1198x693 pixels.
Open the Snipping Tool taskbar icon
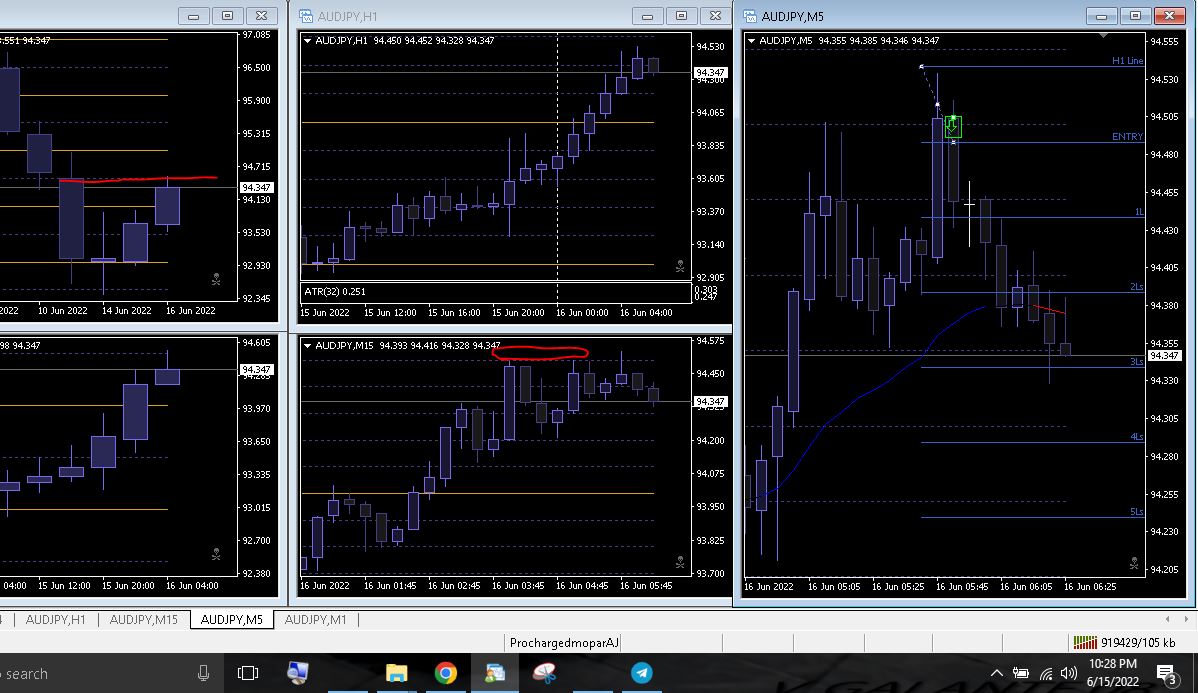(544, 673)
